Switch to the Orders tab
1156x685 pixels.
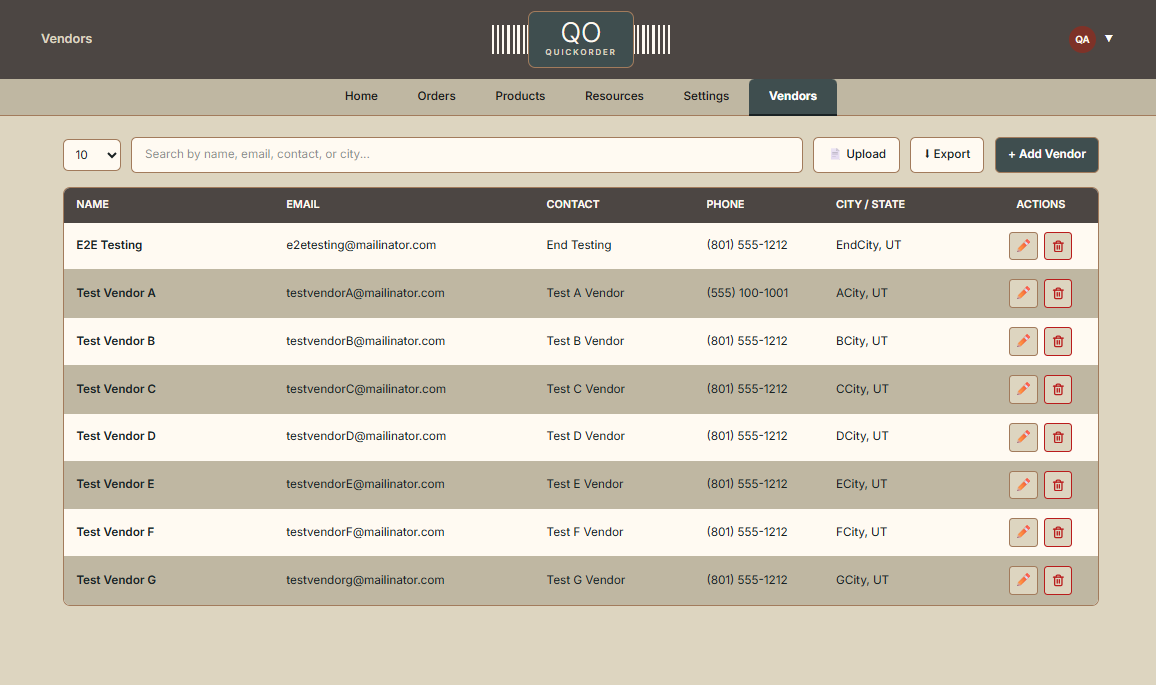click(x=436, y=97)
